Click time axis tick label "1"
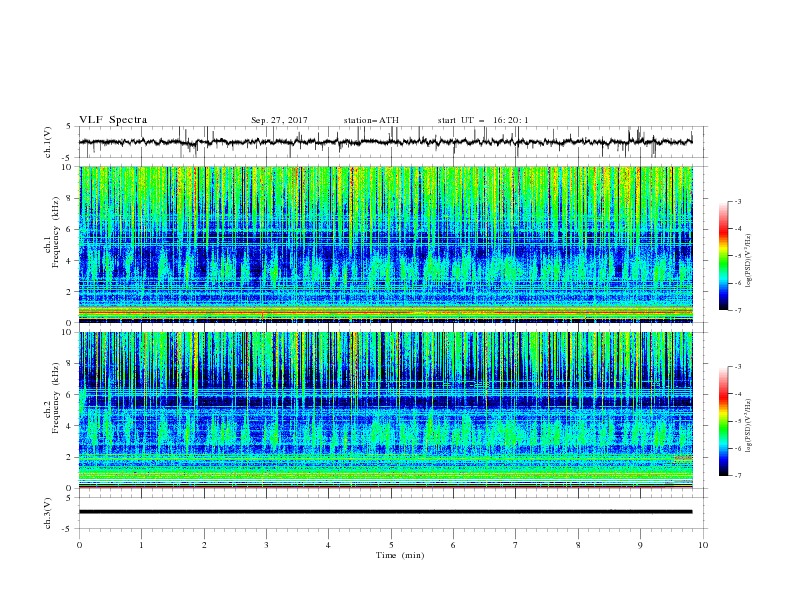 [x=141, y=545]
